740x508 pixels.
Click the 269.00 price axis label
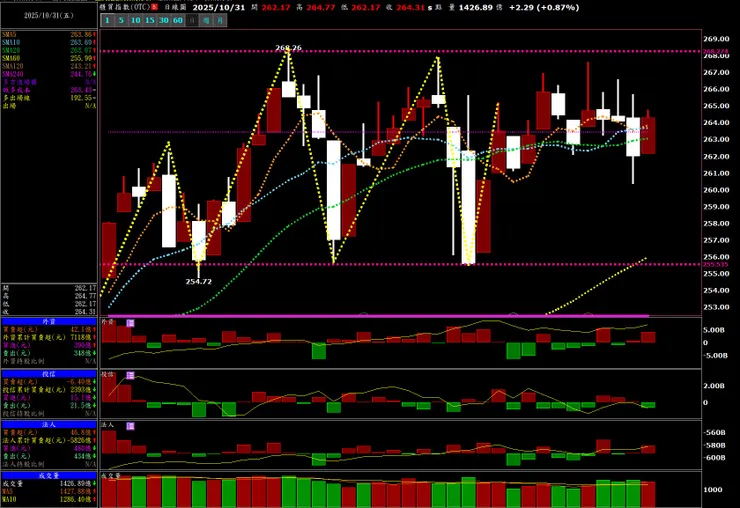[x=716, y=39]
